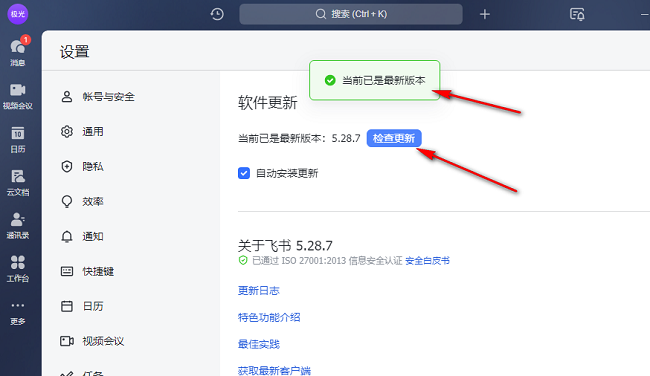Open 获取最新客户端 link
The image size is (650, 376).
(274, 371)
